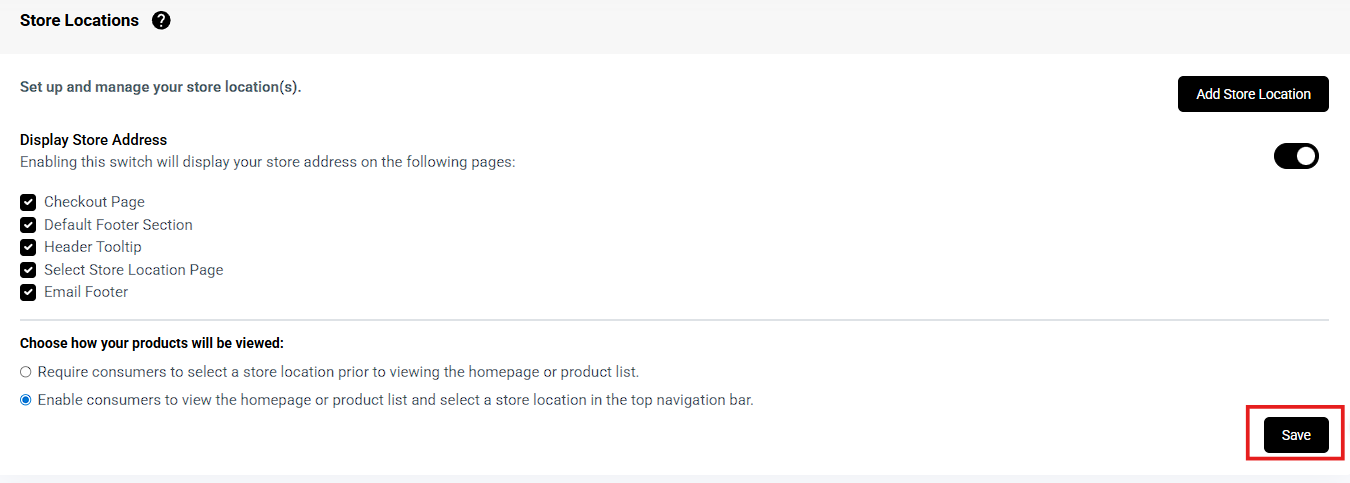
Task: Disable the Display Store Address switch
Action: (x=1296, y=156)
